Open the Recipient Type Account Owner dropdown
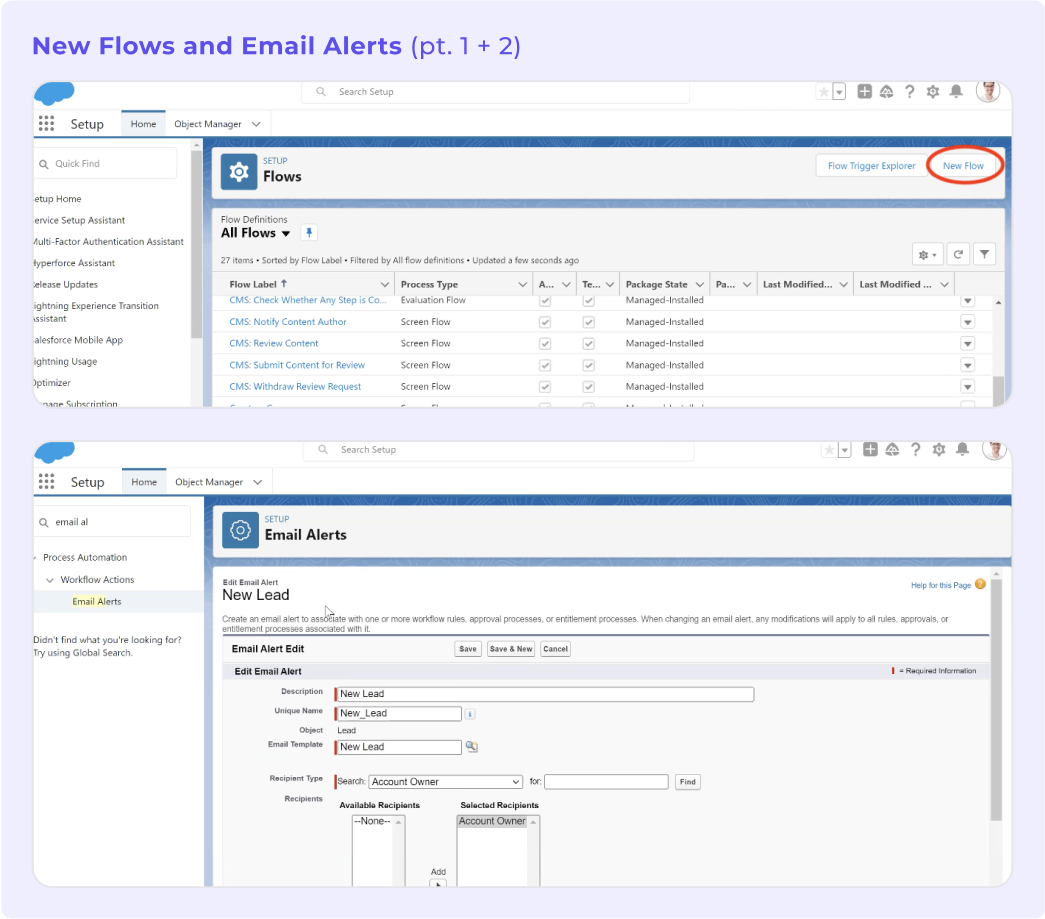Viewport: 1045px width, 919px height. pos(445,782)
